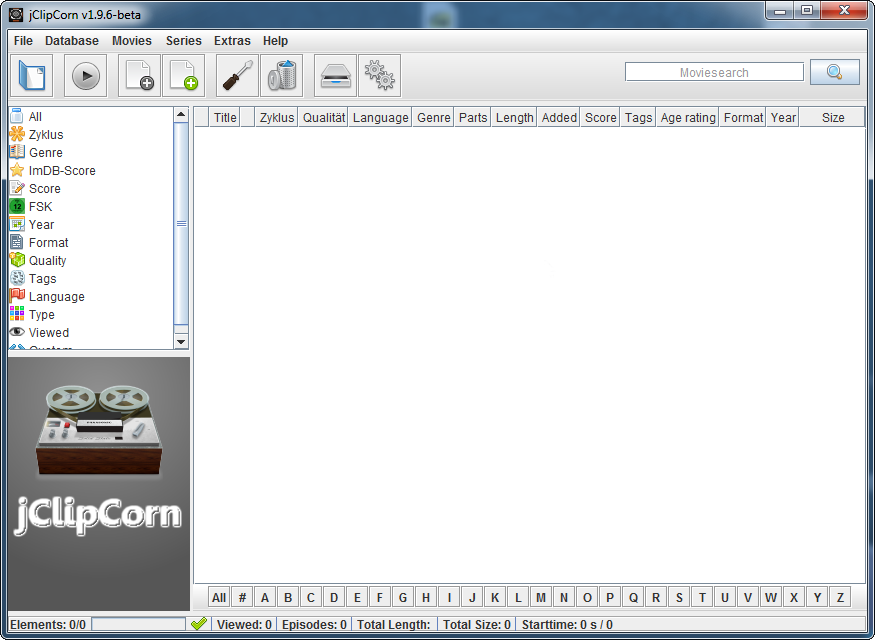This screenshot has width=875, height=640.
Task: Click the jClipCorn tape recorder logo image
Action: click(x=99, y=483)
